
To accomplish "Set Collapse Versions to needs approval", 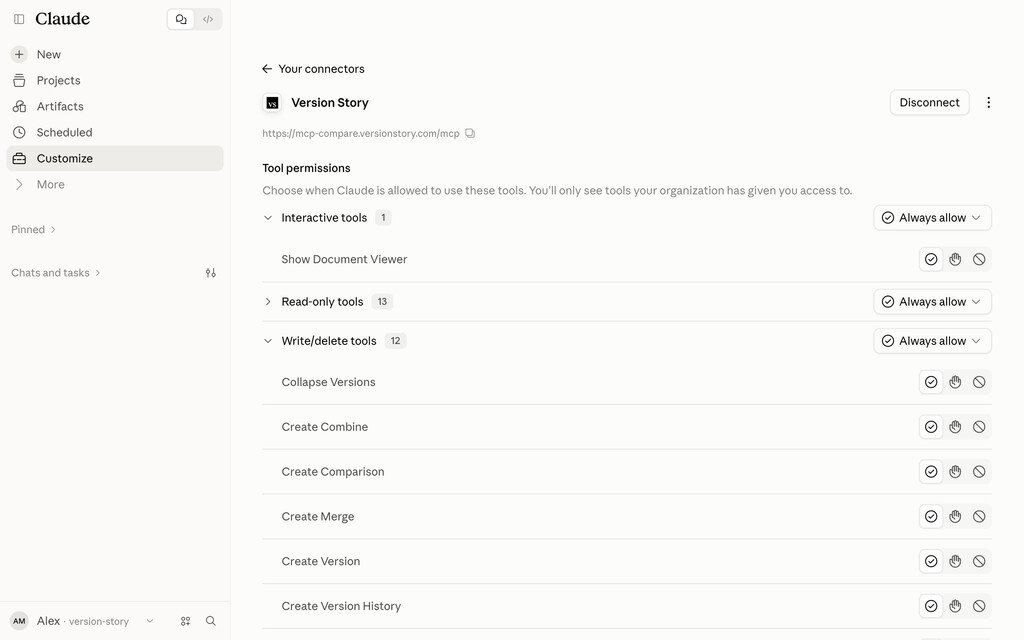I will pos(955,382).
